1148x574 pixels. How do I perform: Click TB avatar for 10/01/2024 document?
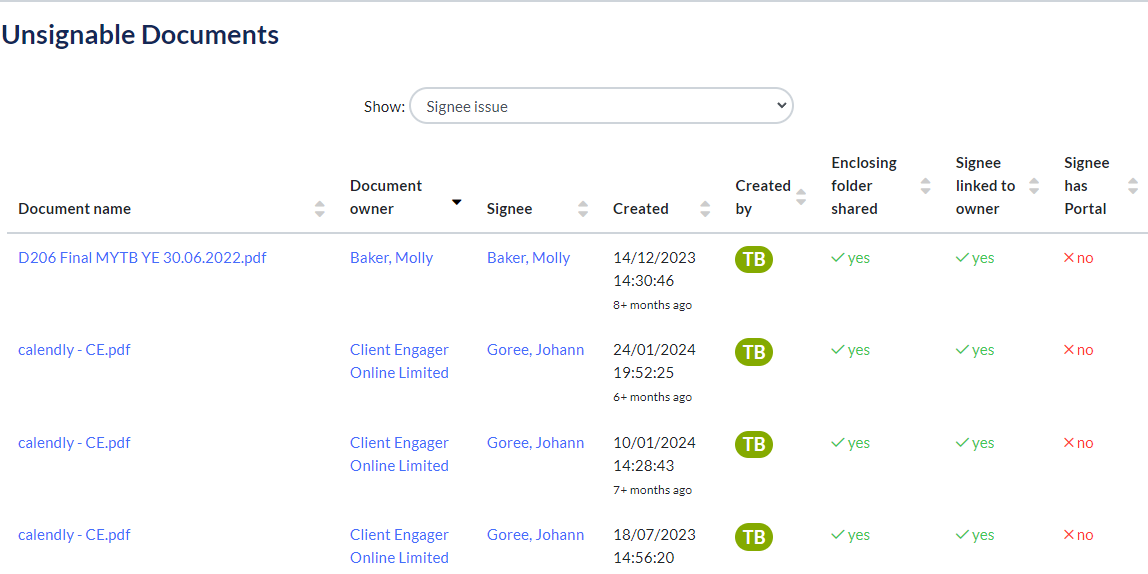(x=754, y=444)
